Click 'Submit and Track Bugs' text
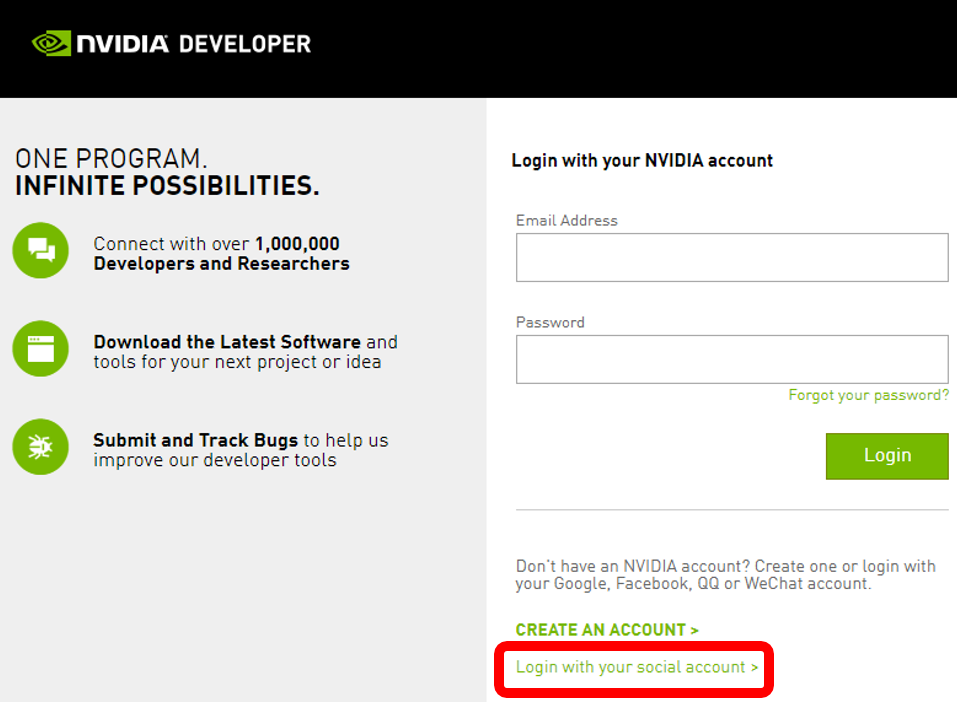The image size is (957, 702). pos(195,440)
